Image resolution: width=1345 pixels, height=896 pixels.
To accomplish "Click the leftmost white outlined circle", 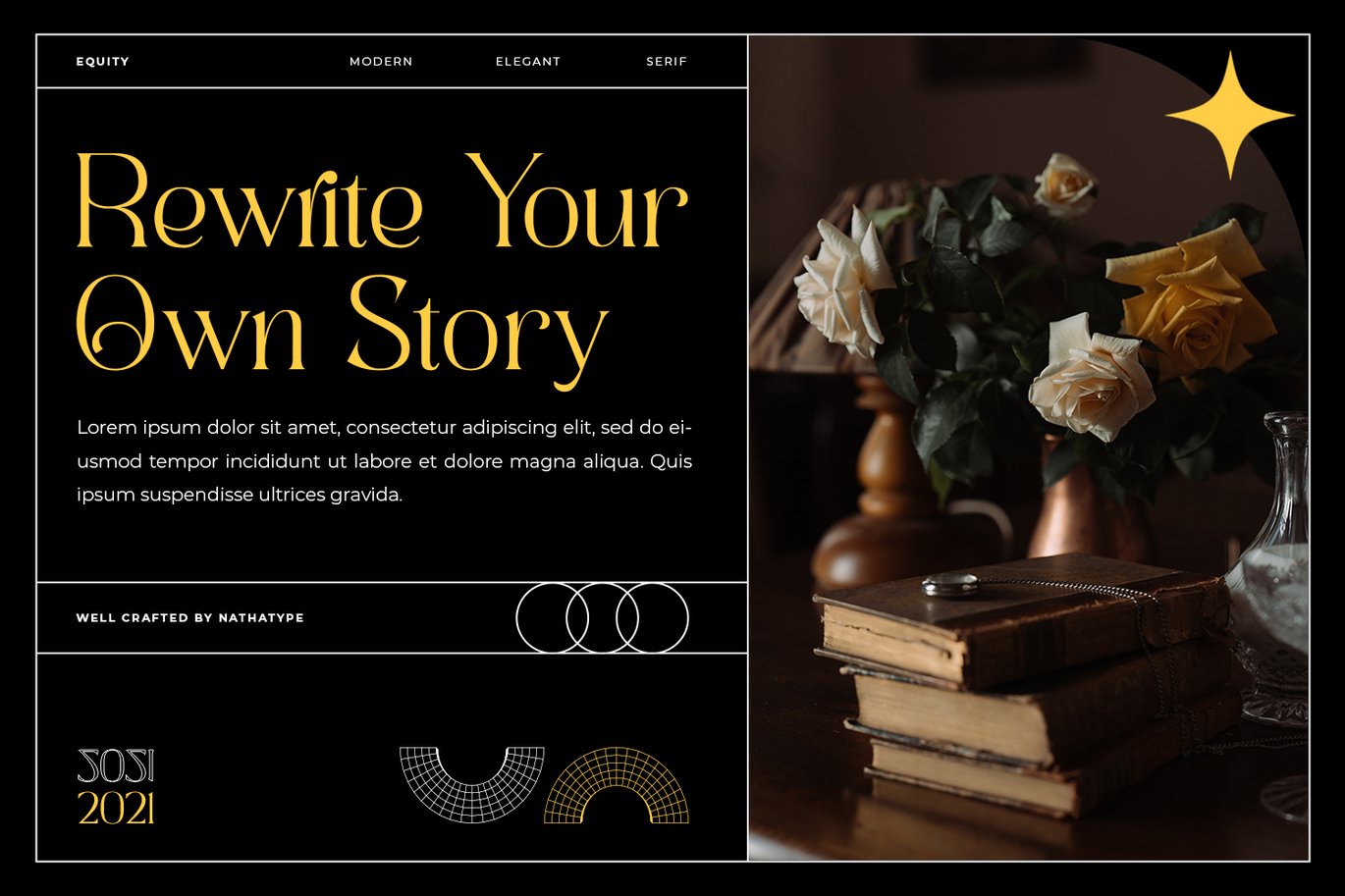I will pos(552,617).
